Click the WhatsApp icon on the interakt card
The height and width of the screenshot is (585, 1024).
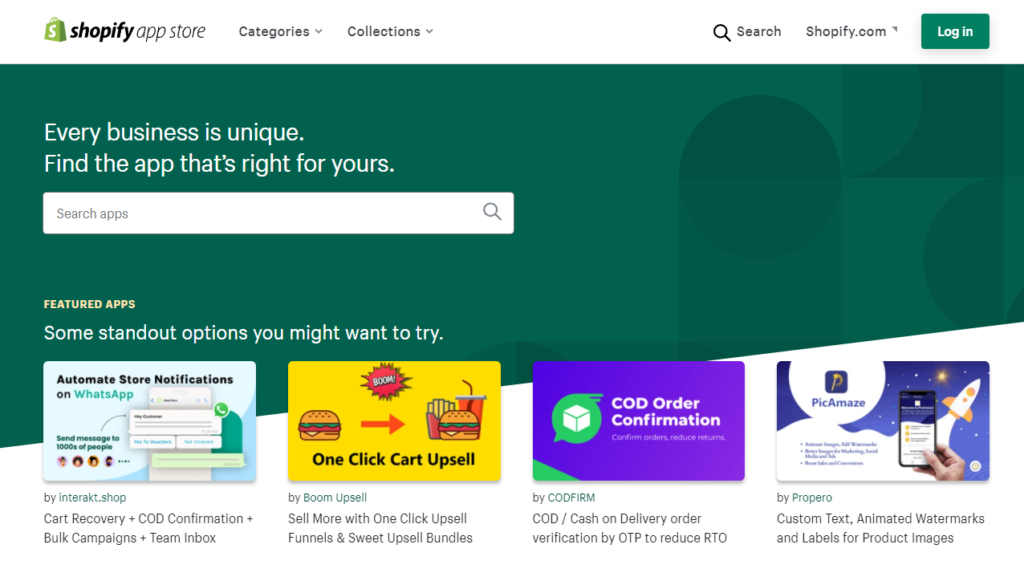pos(221,410)
